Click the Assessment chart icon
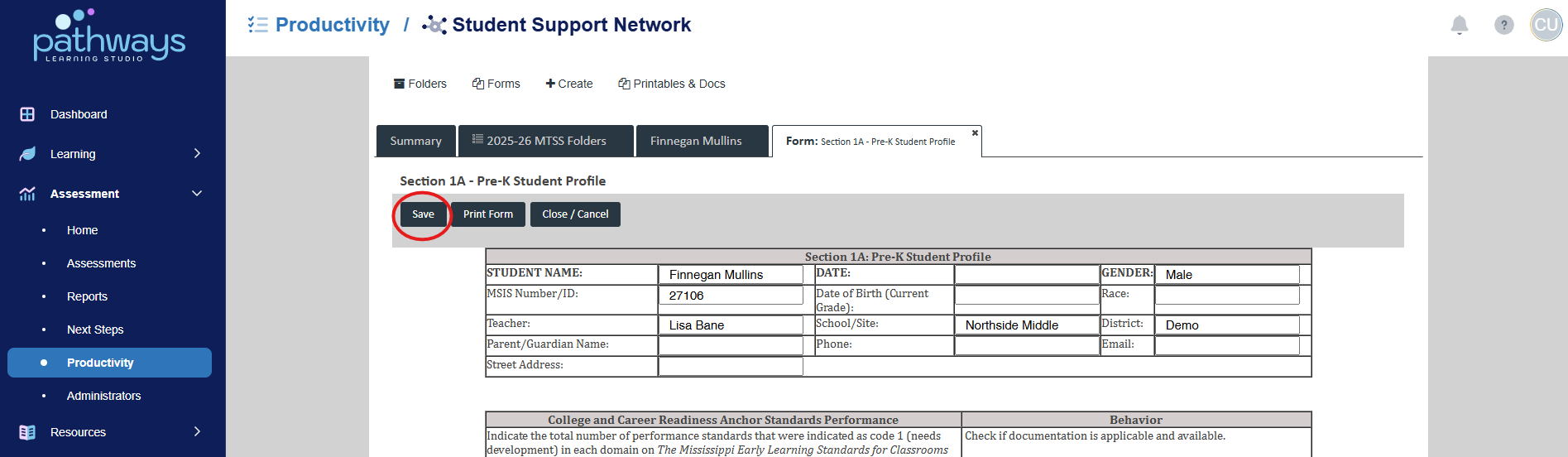Screen dimensions: 1568x457 click(x=27, y=194)
